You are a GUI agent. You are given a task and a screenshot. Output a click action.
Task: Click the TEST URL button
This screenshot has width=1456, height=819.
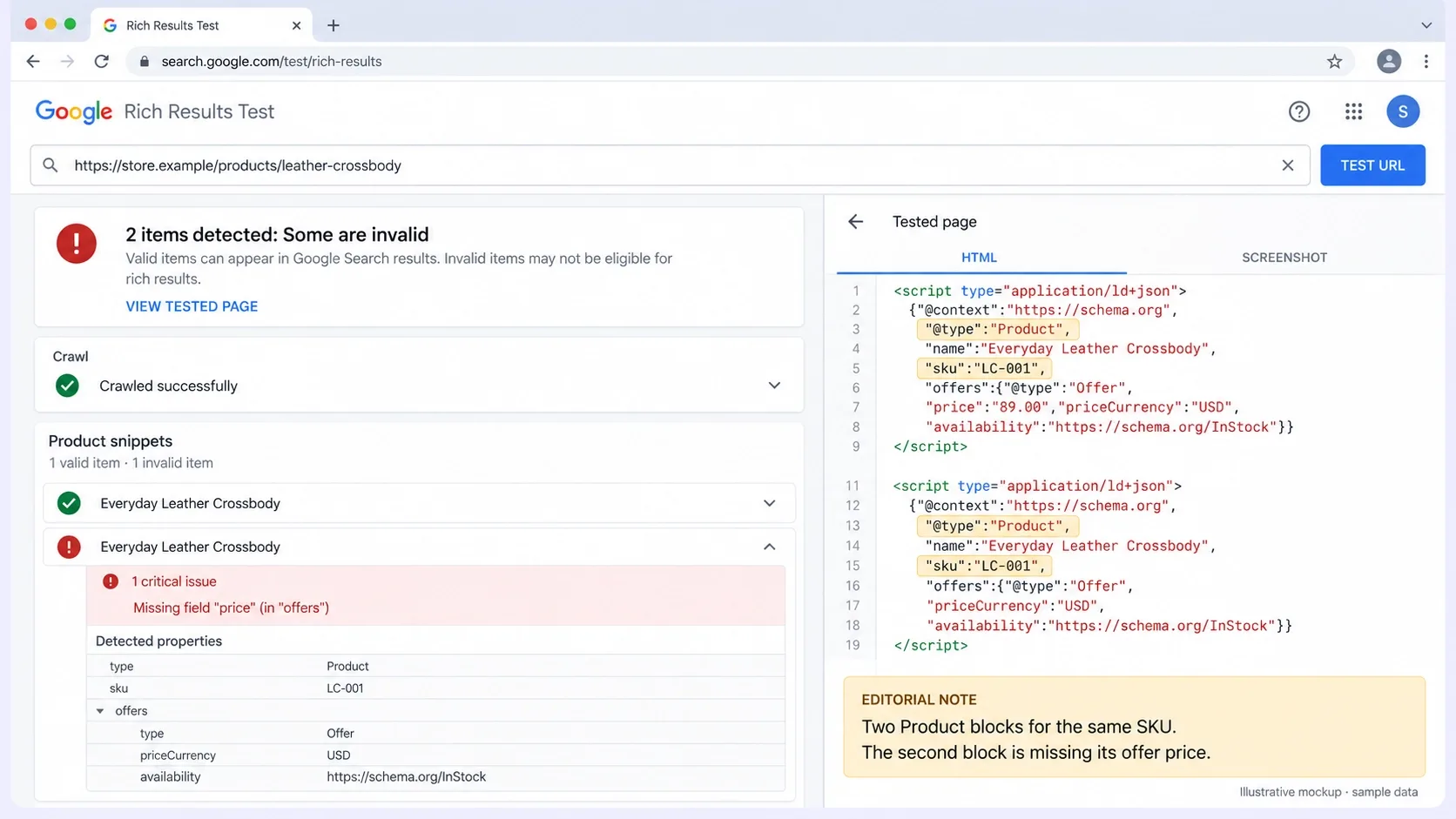point(1372,165)
